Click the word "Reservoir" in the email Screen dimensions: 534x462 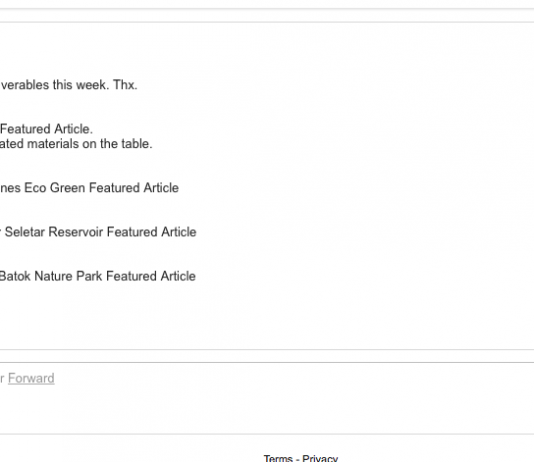coord(76,232)
